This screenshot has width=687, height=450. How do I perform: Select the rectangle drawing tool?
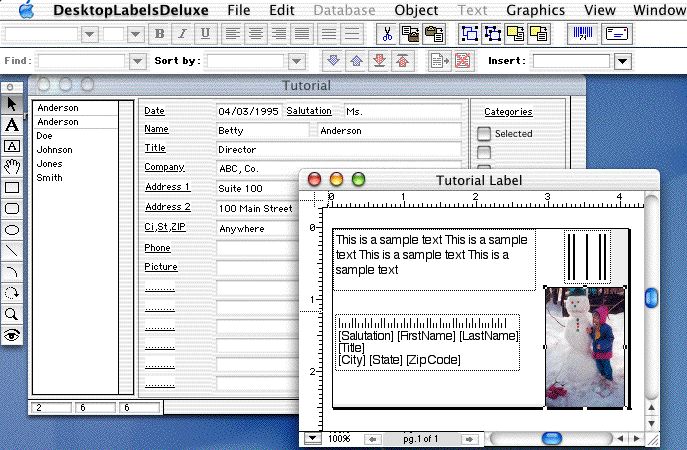click(12, 188)
